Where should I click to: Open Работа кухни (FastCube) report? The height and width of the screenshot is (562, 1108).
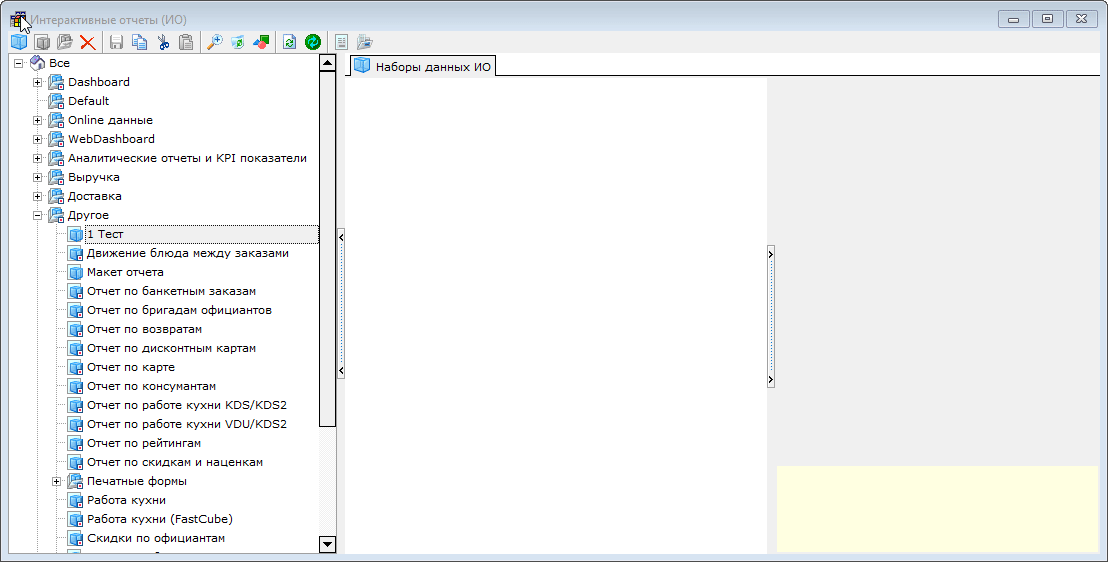[159, 519]
